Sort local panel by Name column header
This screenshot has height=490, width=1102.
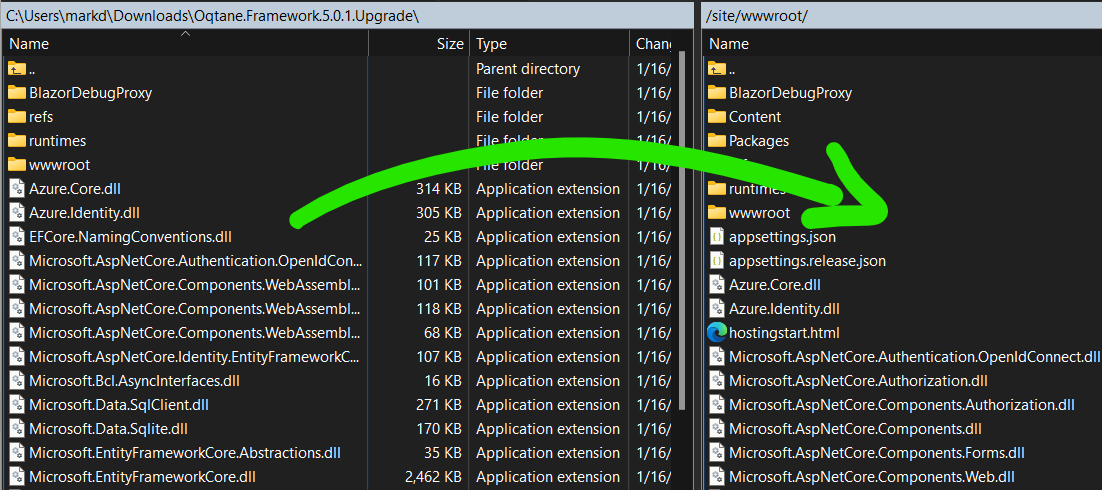pos(186,44)
